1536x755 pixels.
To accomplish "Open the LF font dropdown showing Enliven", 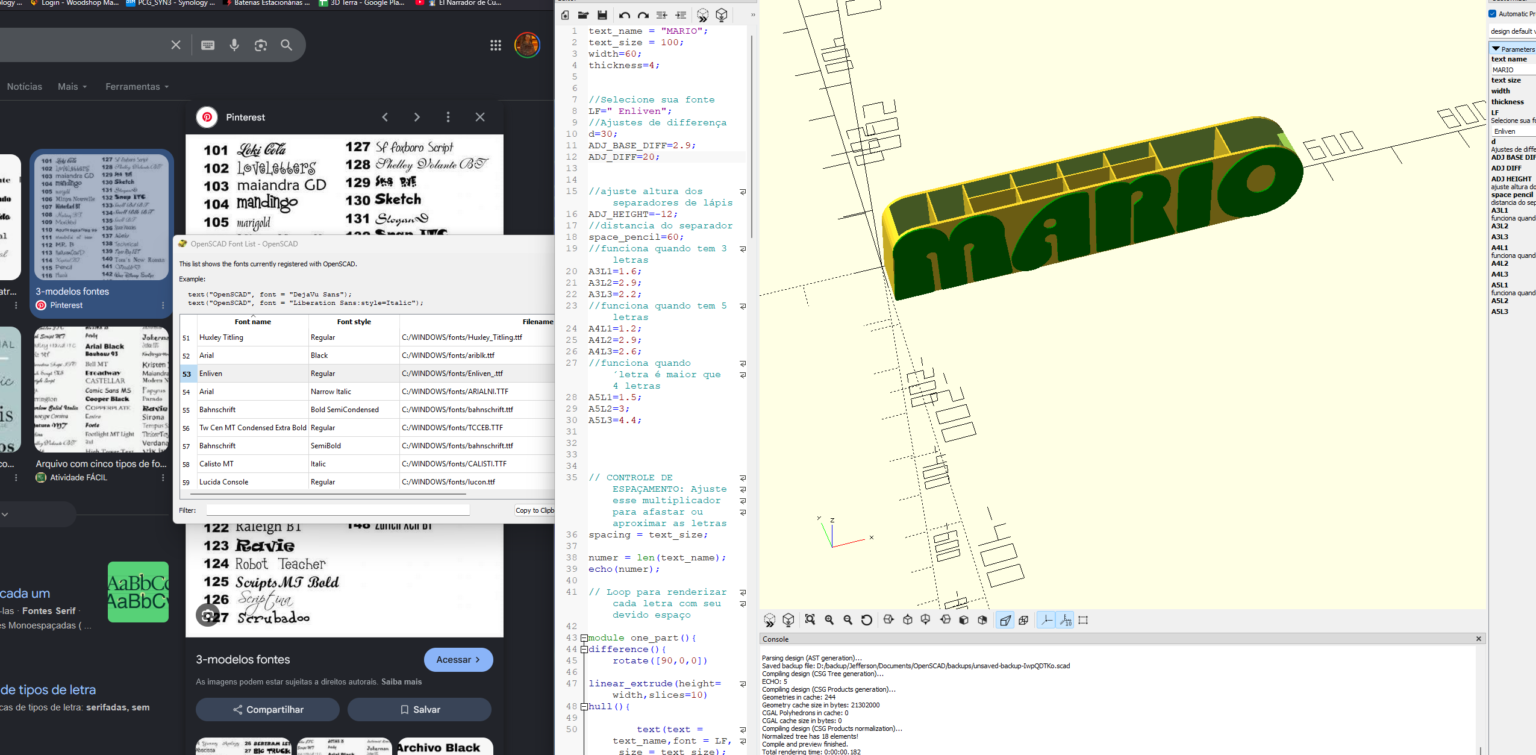I will coord(1513,131).
